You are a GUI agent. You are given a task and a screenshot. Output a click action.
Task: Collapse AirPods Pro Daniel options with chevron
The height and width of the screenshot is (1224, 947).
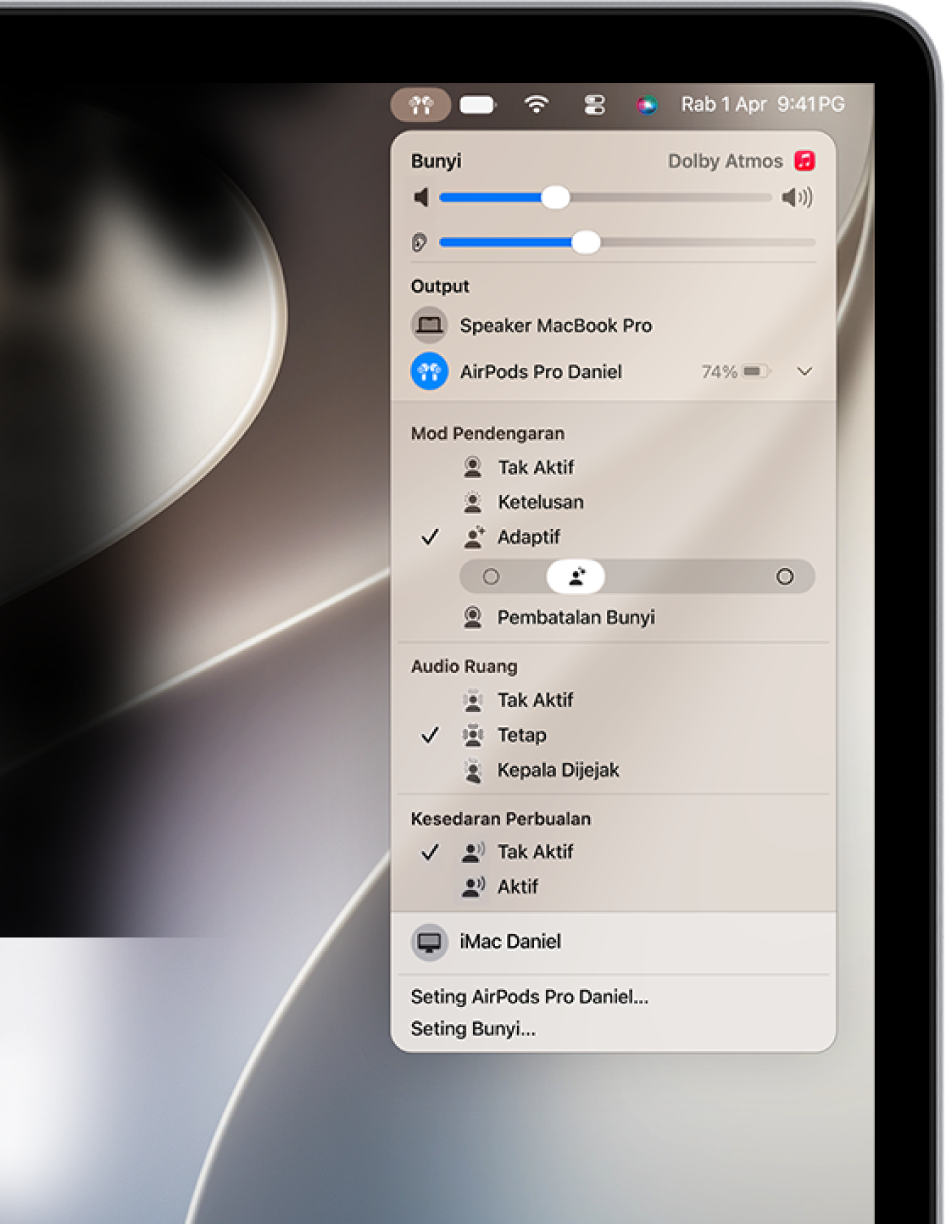point(805,372)
